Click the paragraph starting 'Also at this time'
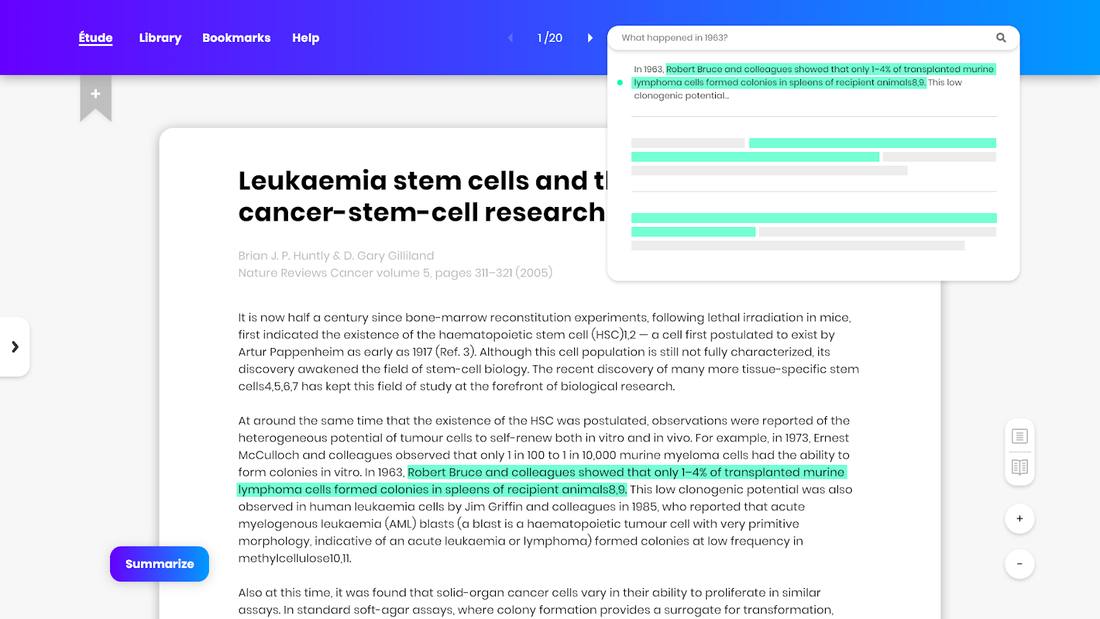1100x619 pixels. (536, 601)
